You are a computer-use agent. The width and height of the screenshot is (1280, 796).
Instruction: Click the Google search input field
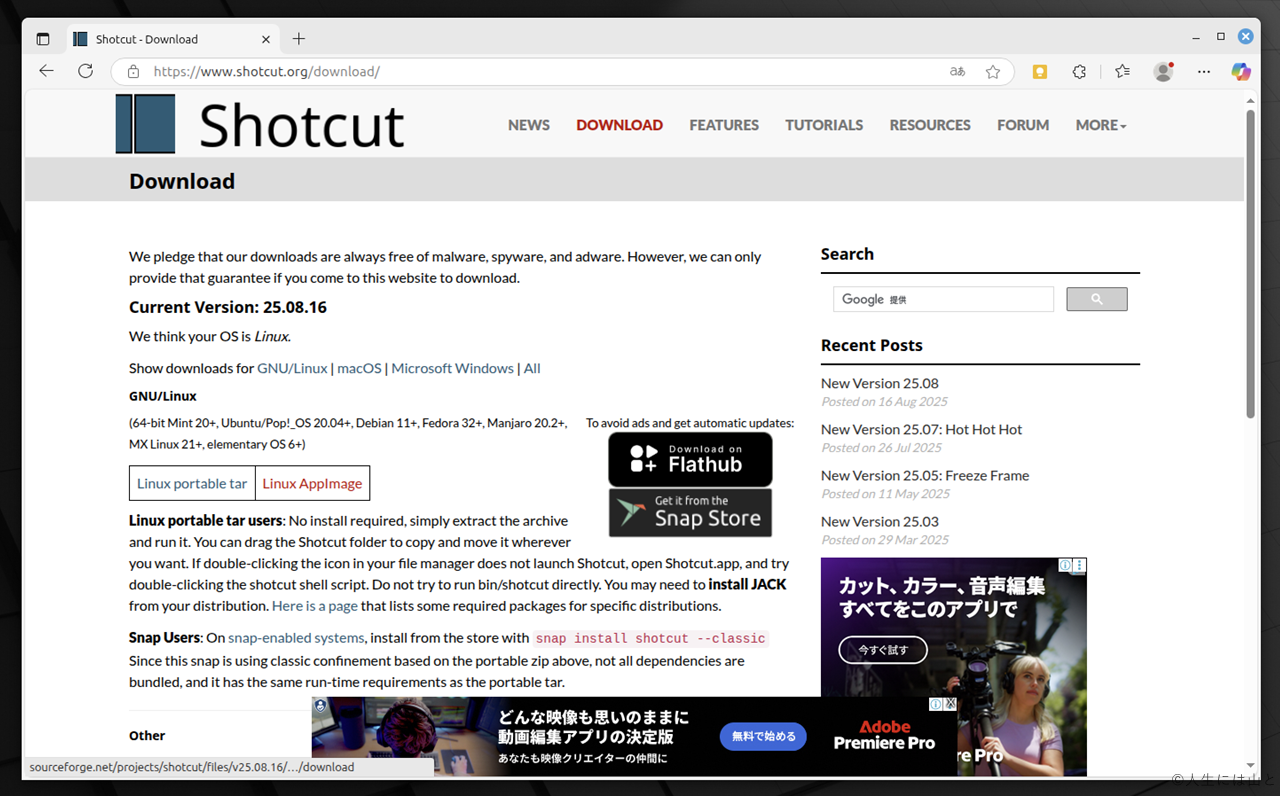tap(943, 299)
